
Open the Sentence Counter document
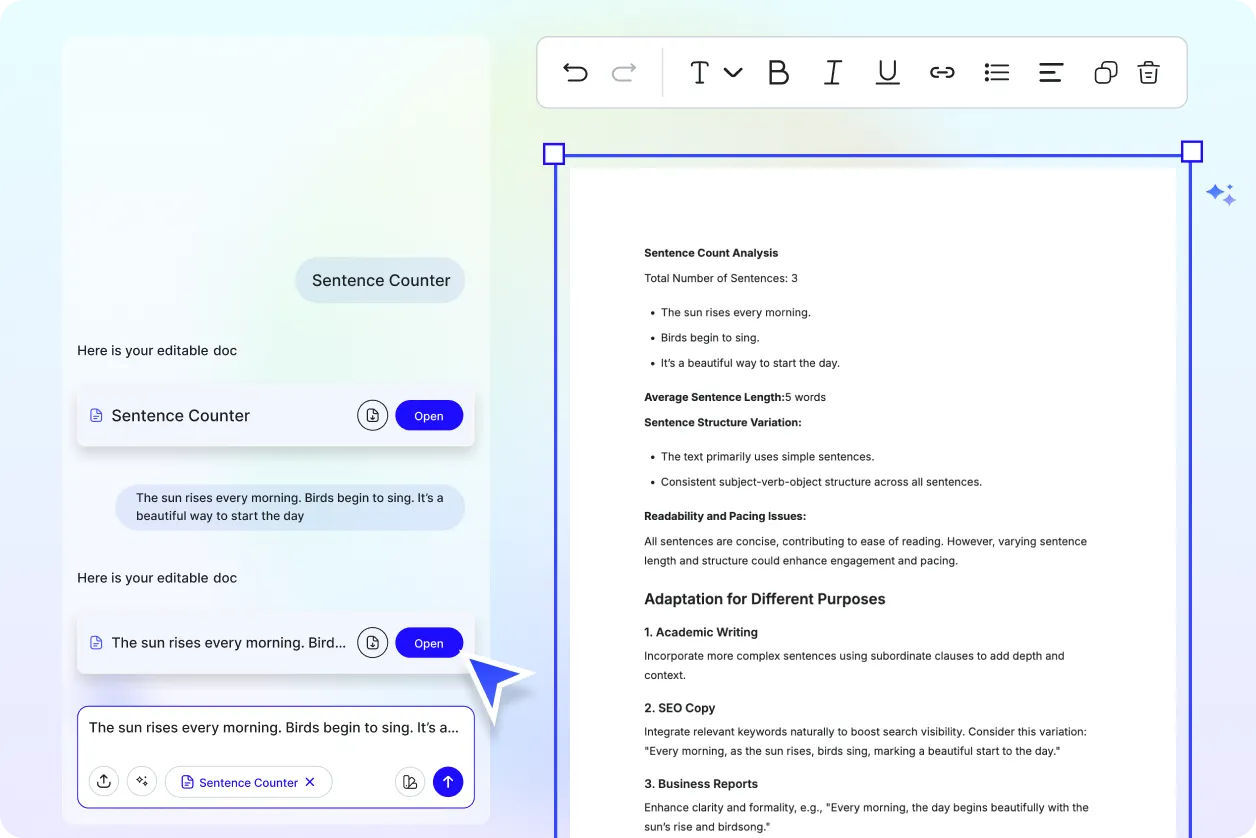429,415
